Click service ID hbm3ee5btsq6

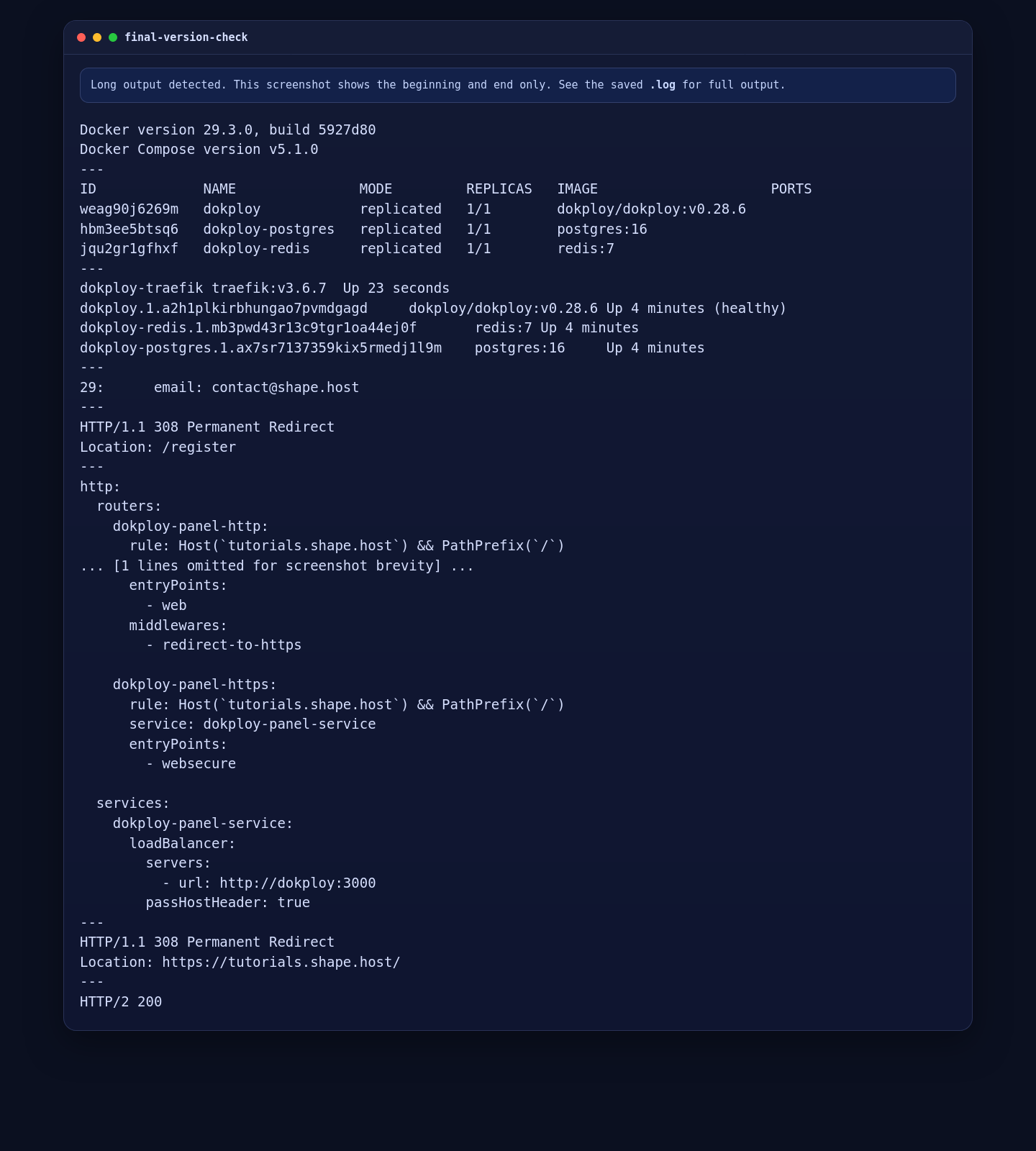[129, 229]
